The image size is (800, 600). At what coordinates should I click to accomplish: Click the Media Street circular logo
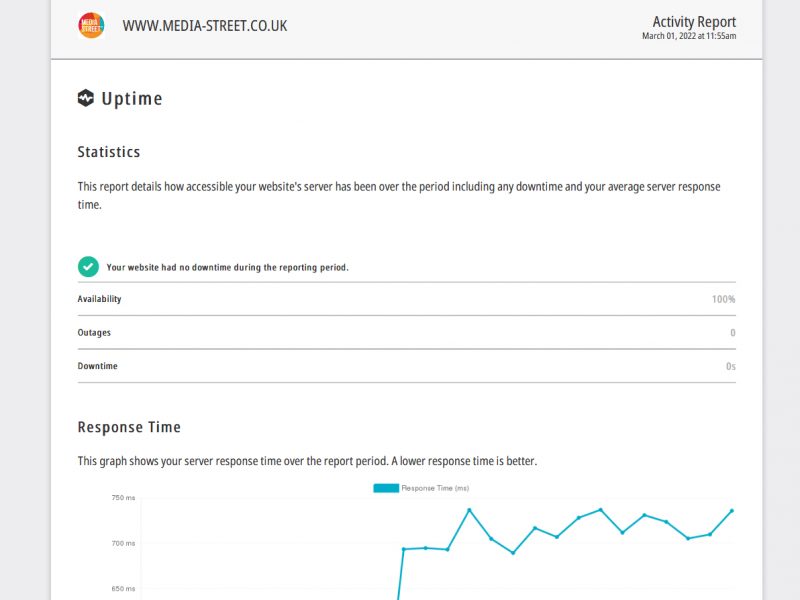pyautogui.click(x=91, y=25)
